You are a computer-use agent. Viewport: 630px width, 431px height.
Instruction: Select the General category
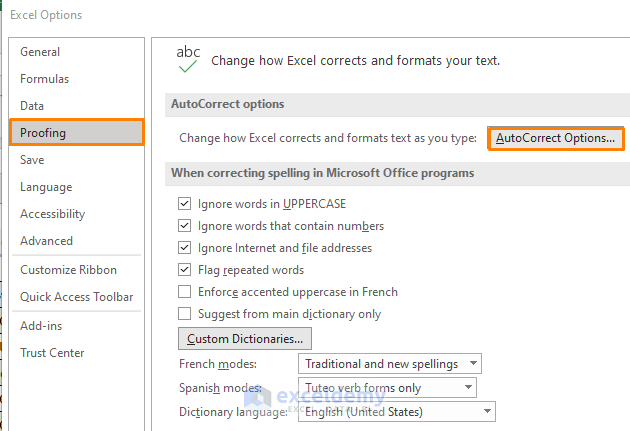point(40,52)
